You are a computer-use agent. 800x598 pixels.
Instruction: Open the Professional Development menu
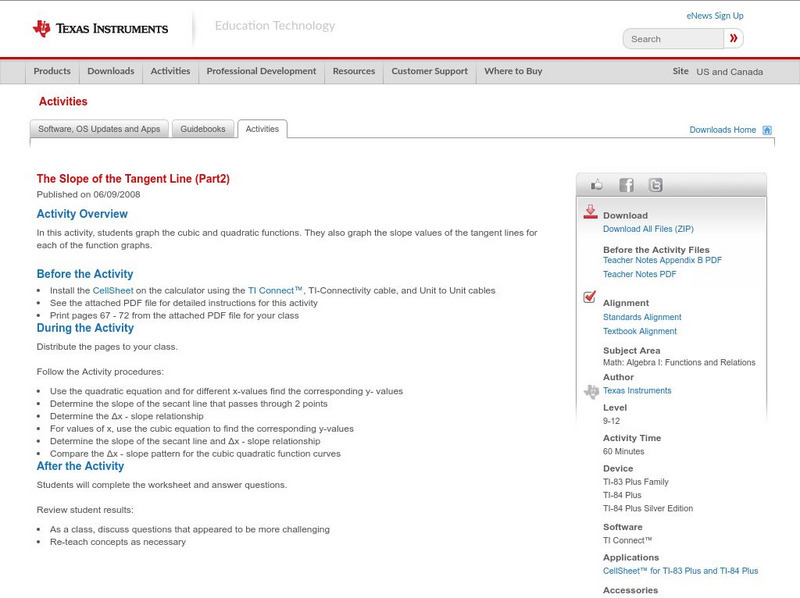pos(261,71)
